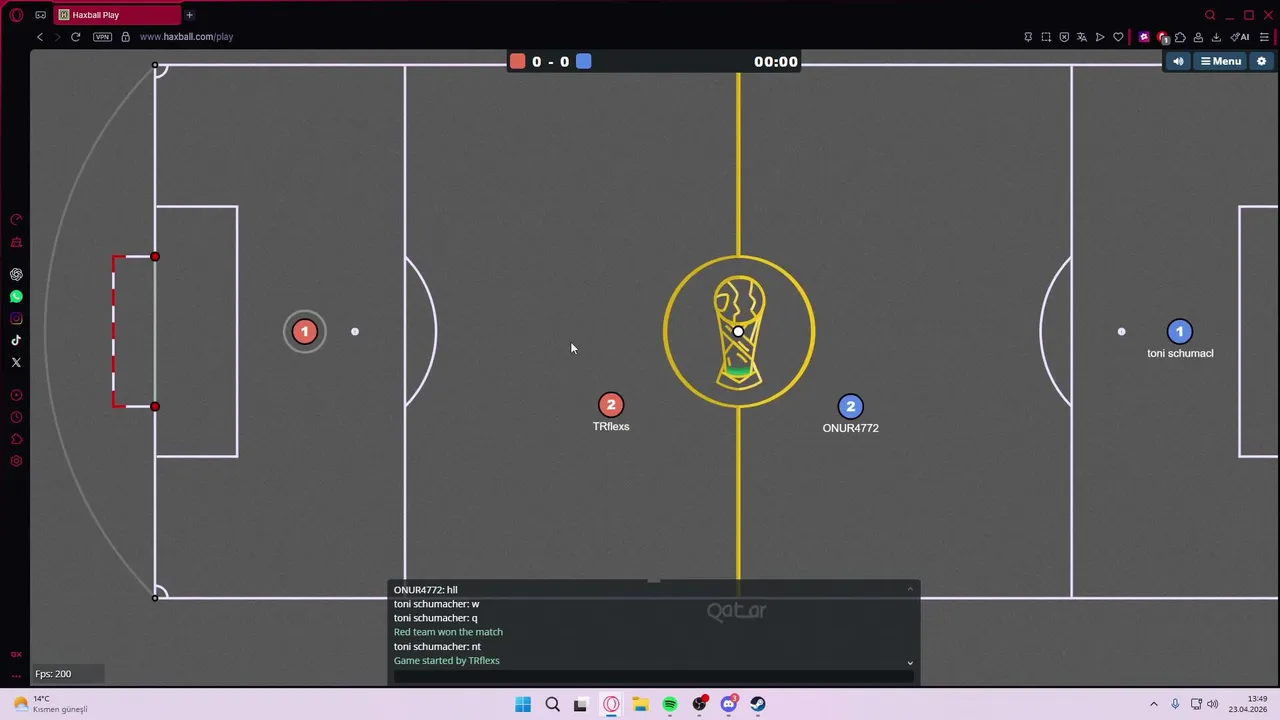
Task: Click red player 2 TRflexs
Action: [611, 405]
